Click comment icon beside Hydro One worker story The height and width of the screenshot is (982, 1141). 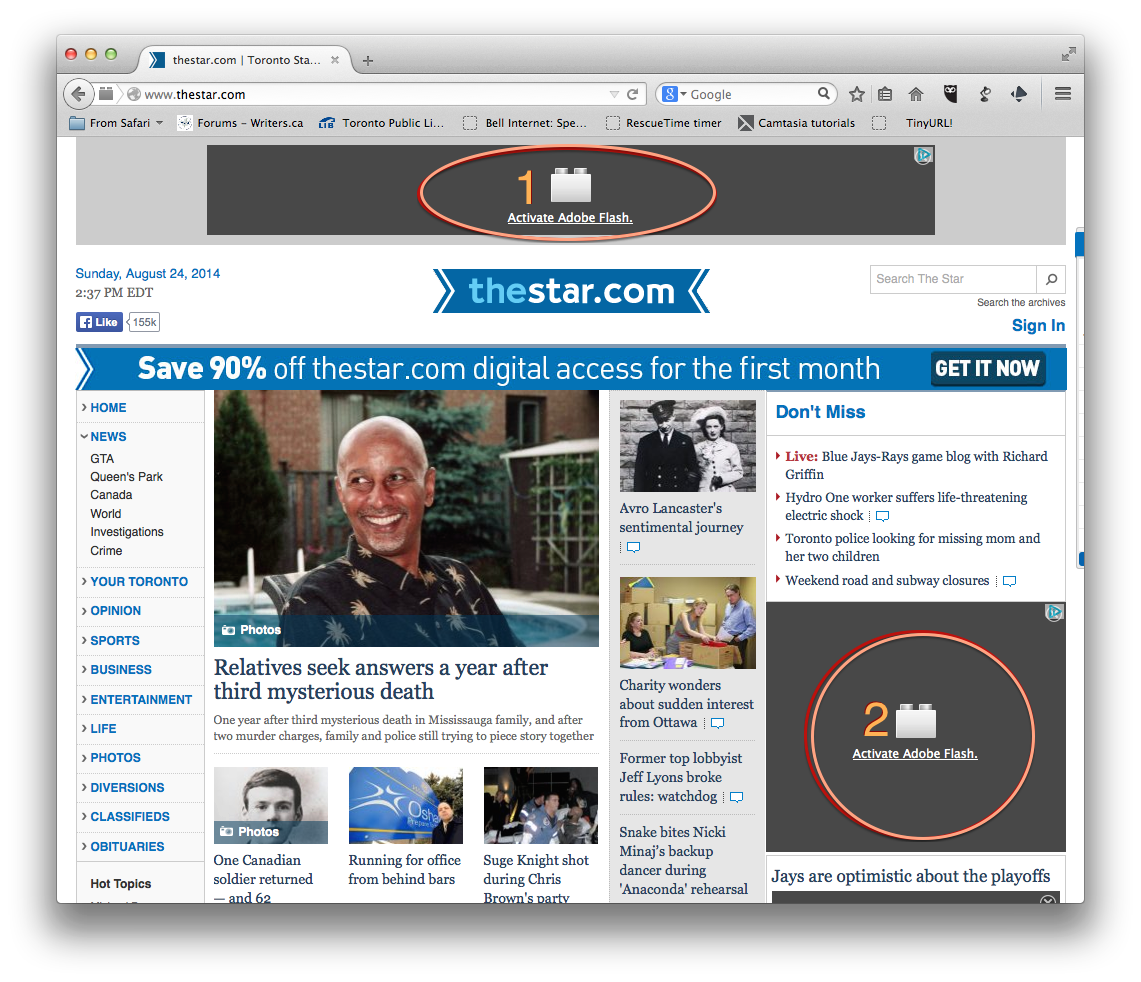[882, 516]
